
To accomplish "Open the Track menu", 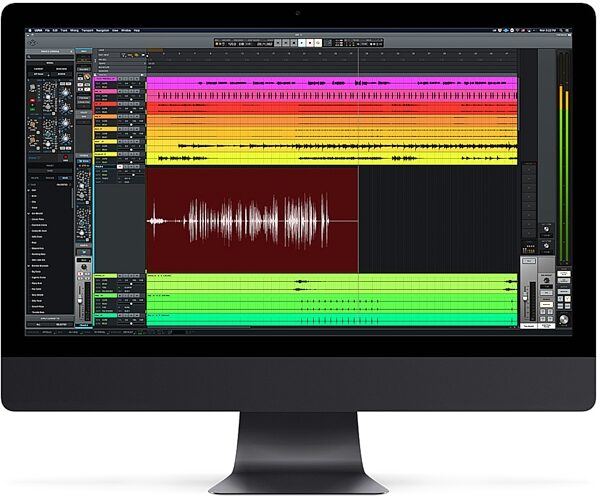I will pyautogui.click(x=64, y=30).
